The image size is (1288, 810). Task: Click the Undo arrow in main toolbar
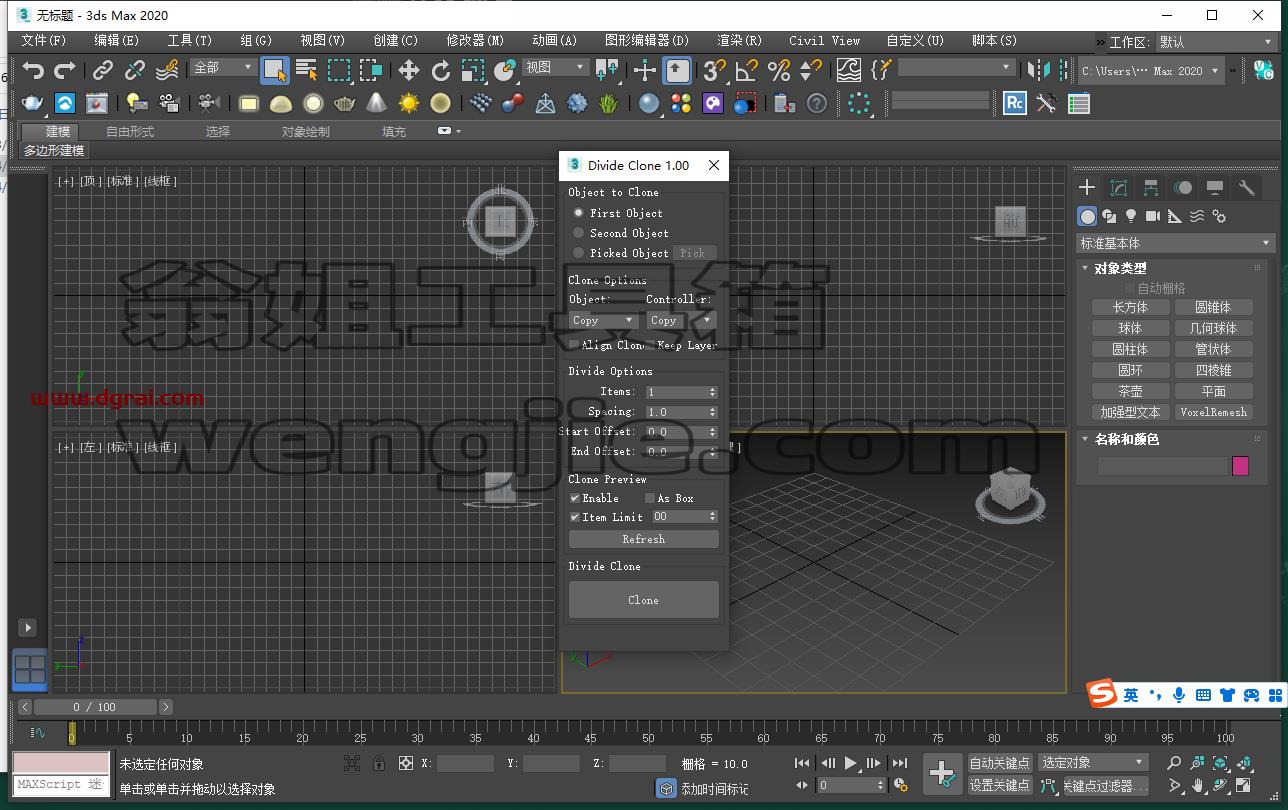(x=34, y=70)
